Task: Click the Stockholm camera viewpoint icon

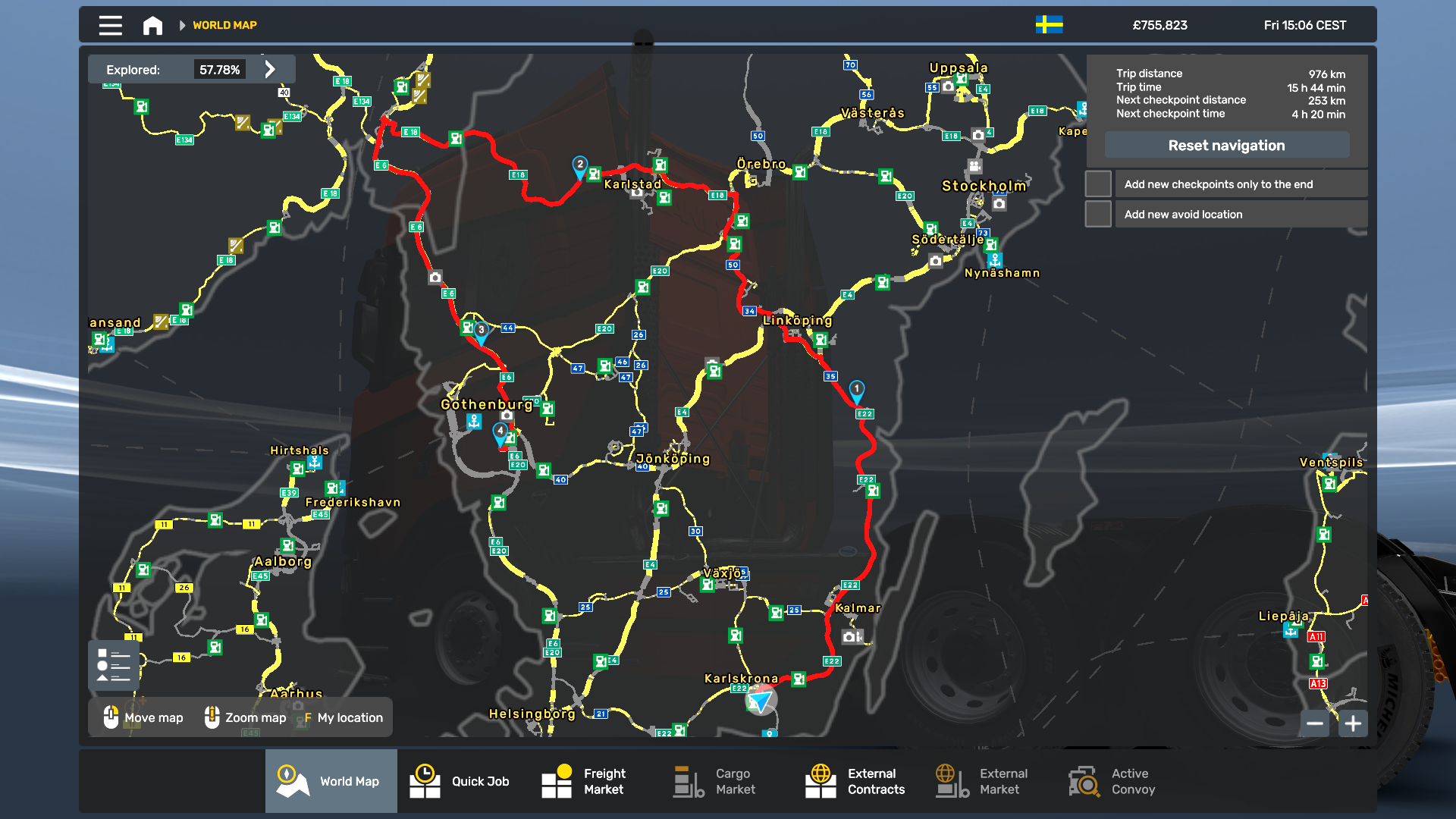Action: (x=999, y=203)
